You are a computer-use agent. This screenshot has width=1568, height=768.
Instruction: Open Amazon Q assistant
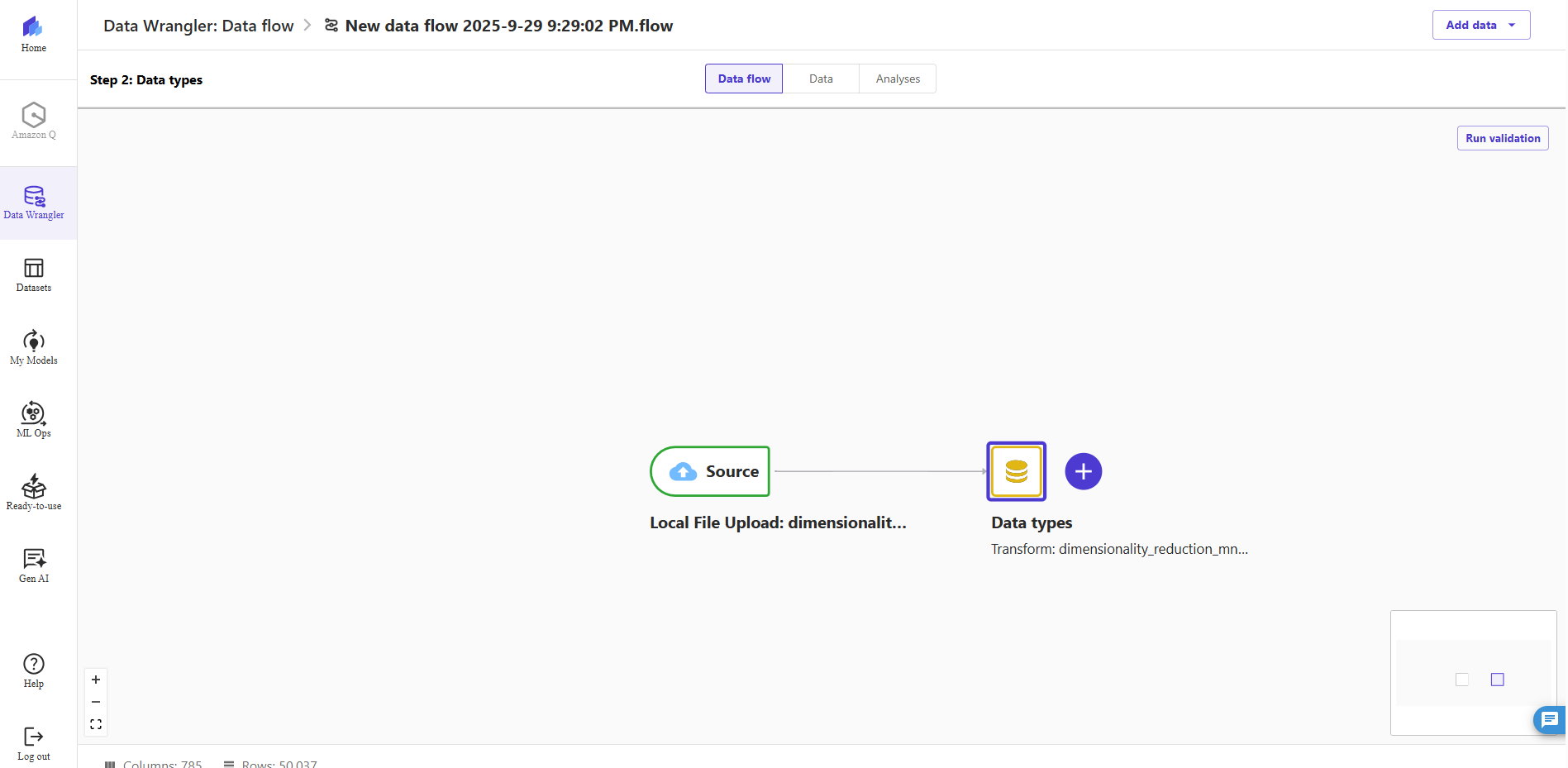pos(33,121)
